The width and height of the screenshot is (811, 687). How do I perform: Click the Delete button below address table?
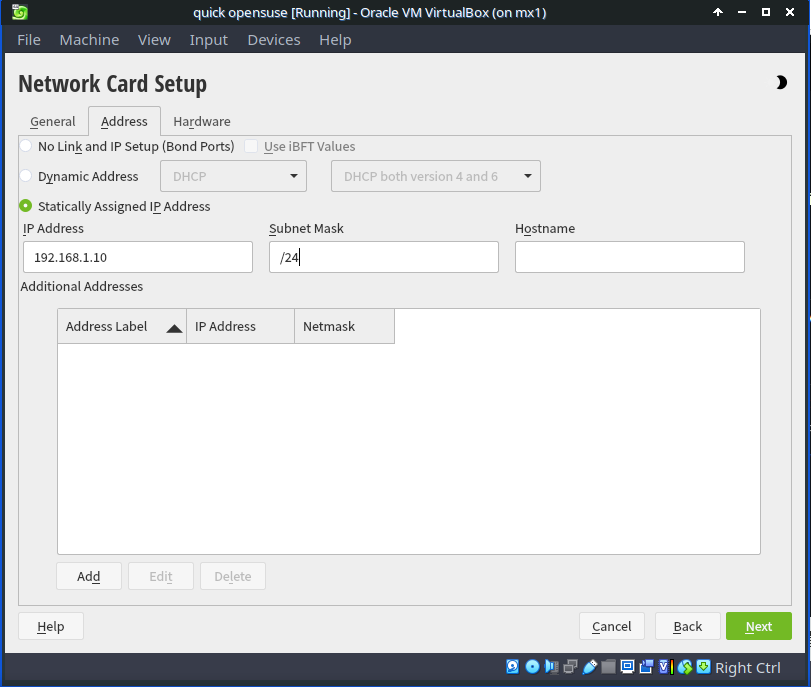[x=233, y=576]
